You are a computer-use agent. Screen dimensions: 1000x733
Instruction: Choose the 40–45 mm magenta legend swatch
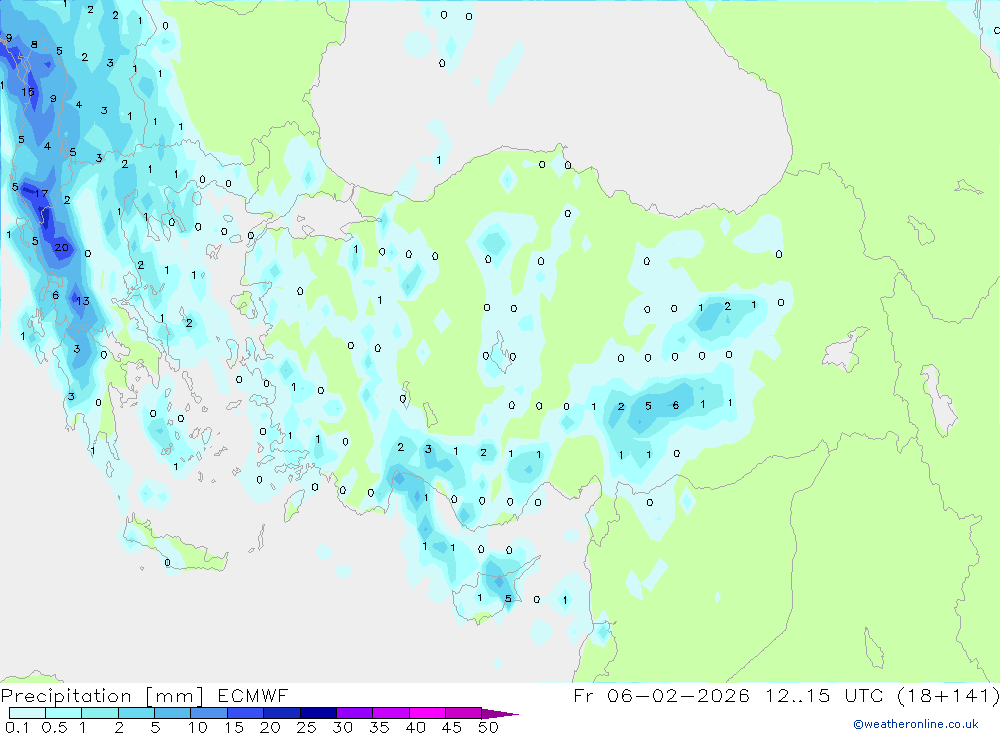(x=427, y=713)
